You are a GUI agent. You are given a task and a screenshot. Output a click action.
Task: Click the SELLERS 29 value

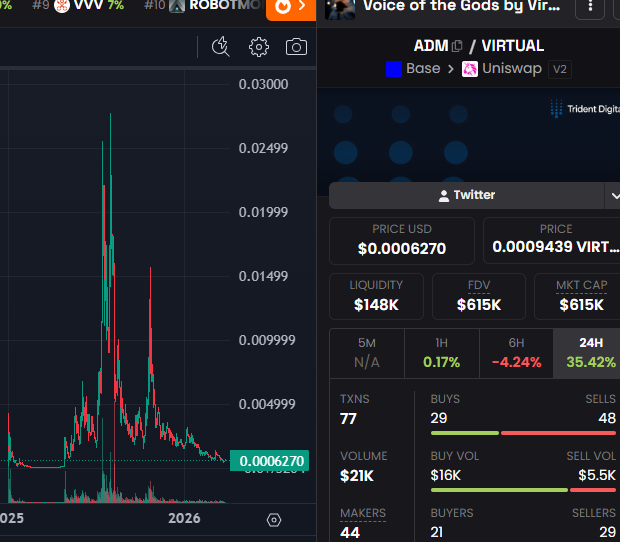[607, 532]
